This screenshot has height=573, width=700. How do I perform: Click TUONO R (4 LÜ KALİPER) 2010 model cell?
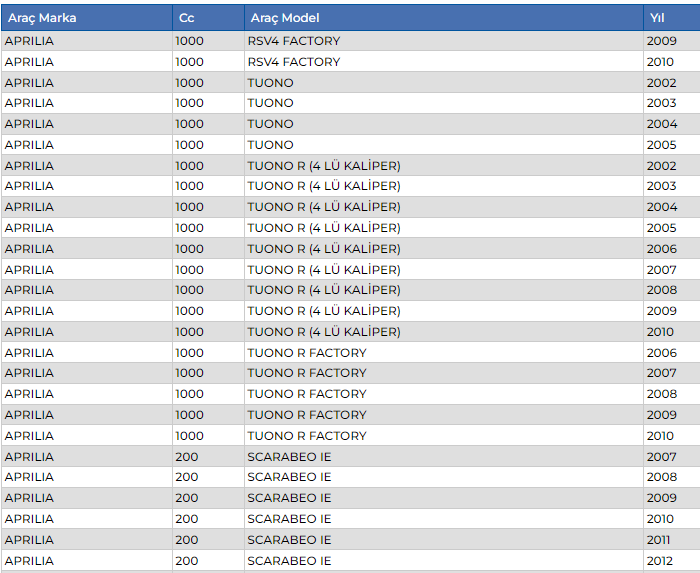tap(324, 332)
